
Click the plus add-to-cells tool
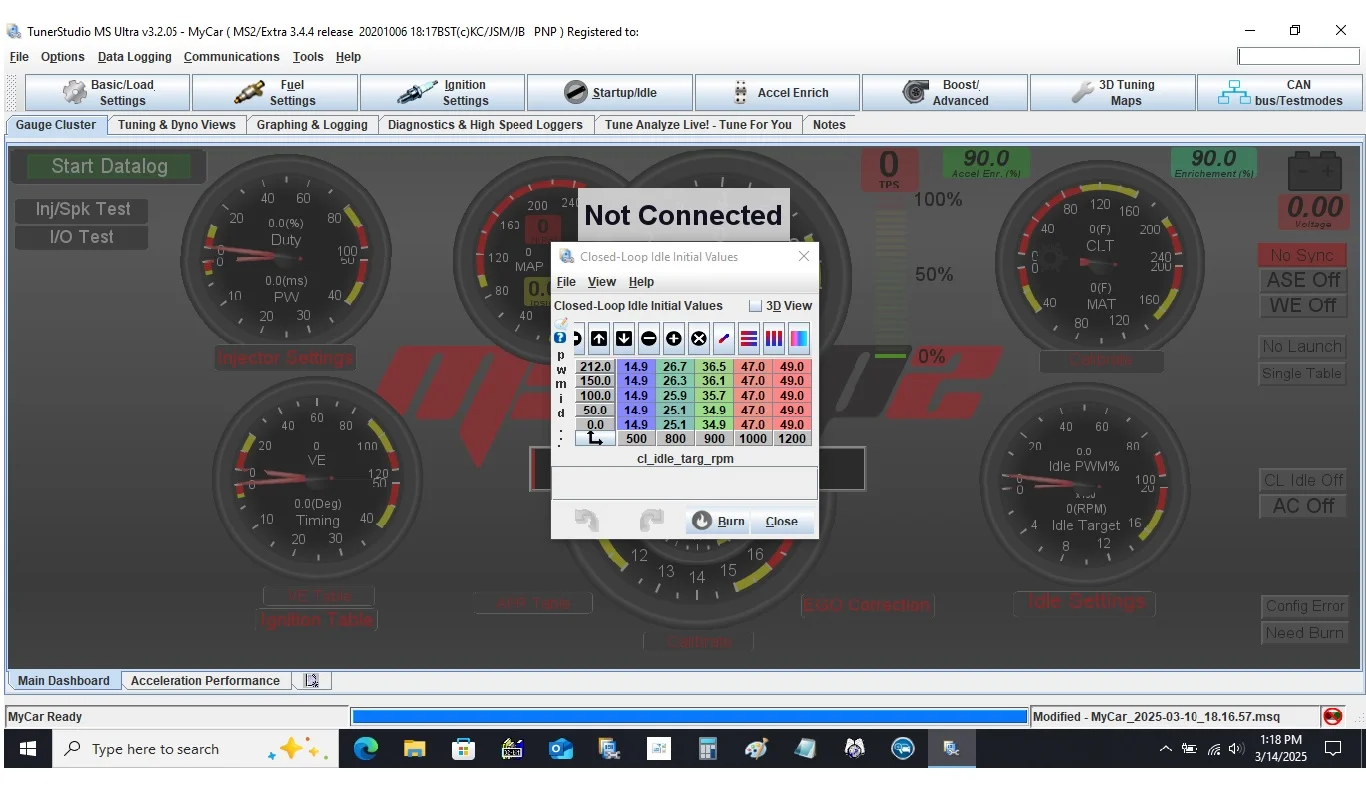point(674,339)
